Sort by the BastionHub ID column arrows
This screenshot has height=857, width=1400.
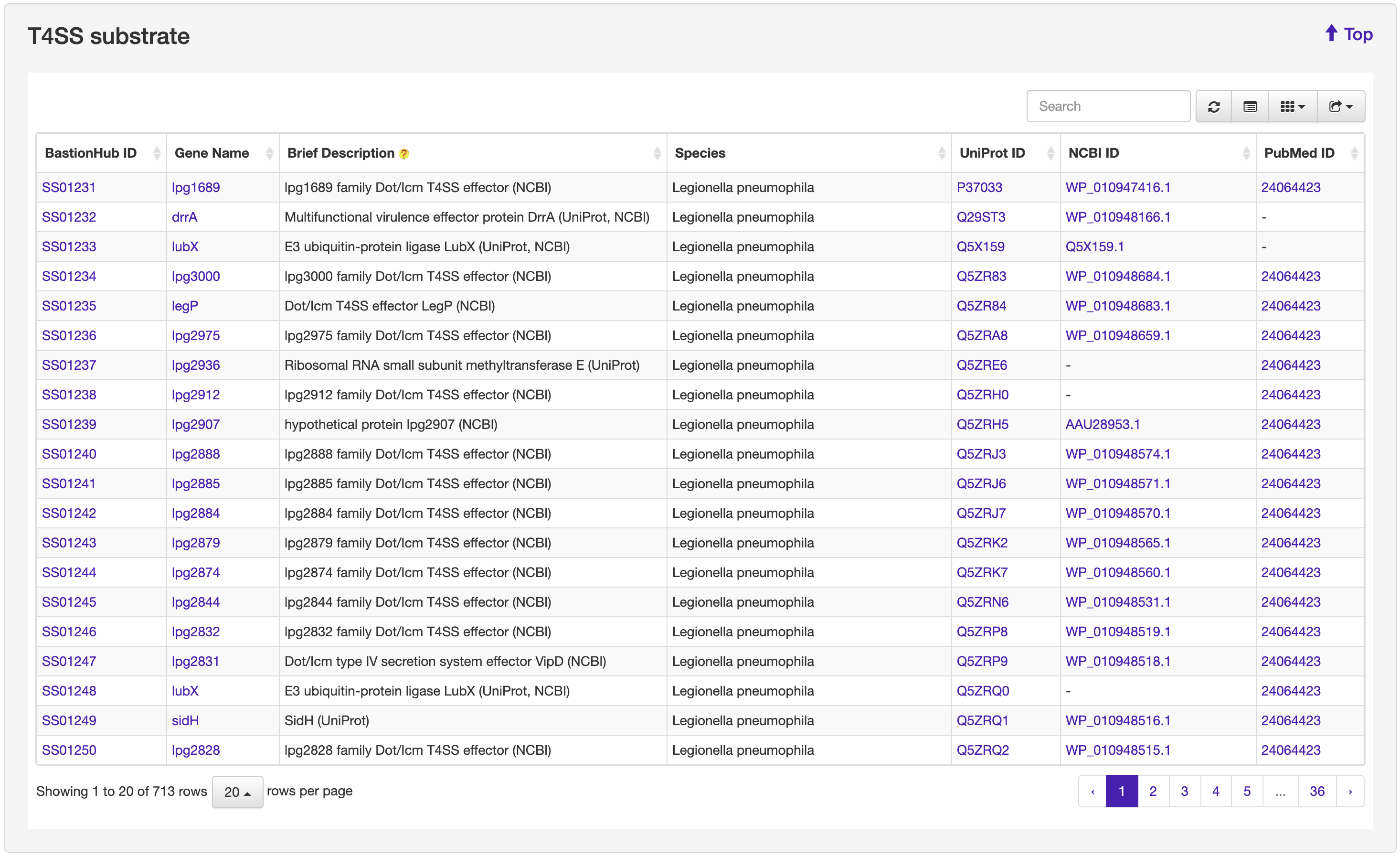click(157, 153)
